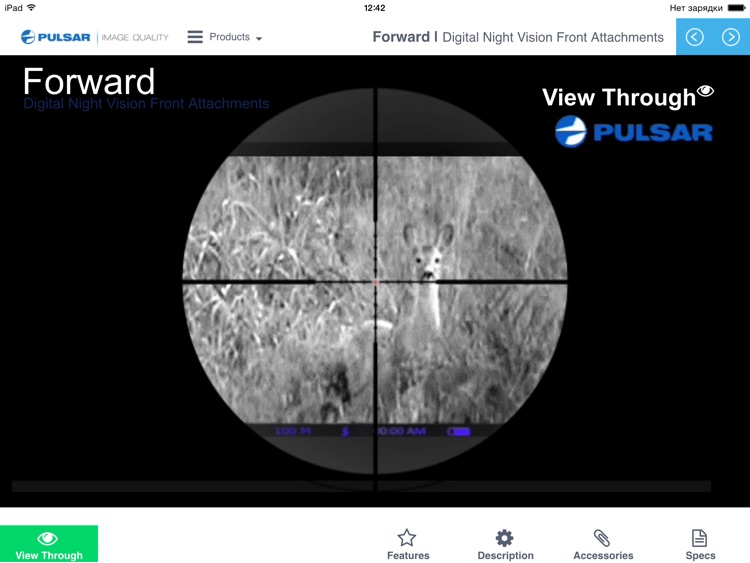Tap the dark progress bar below scope
This screenshot has width=750, height=563.
tap(362, 486)
